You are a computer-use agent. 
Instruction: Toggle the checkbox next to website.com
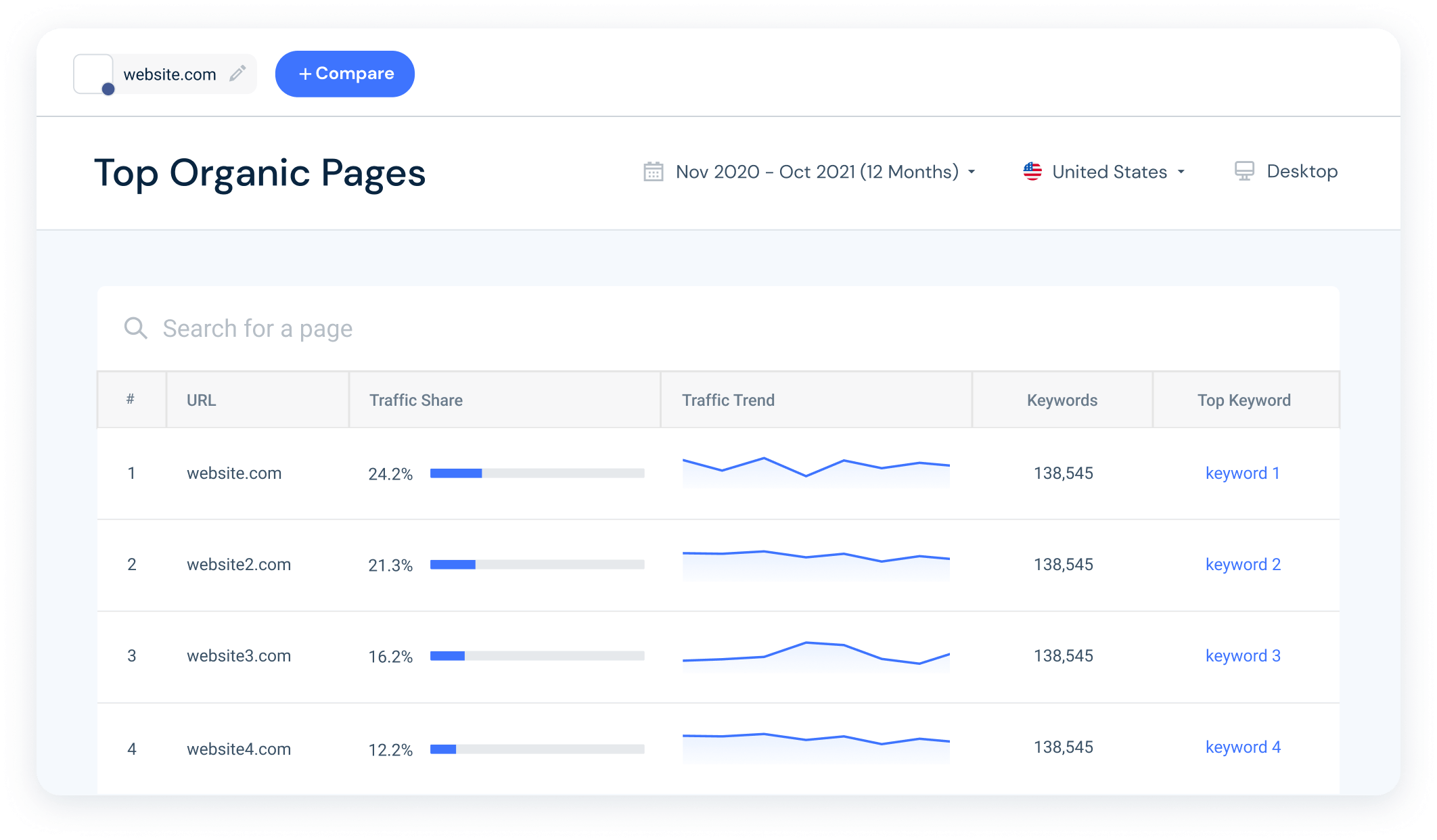pyautogui.click(x=93, y=74)
